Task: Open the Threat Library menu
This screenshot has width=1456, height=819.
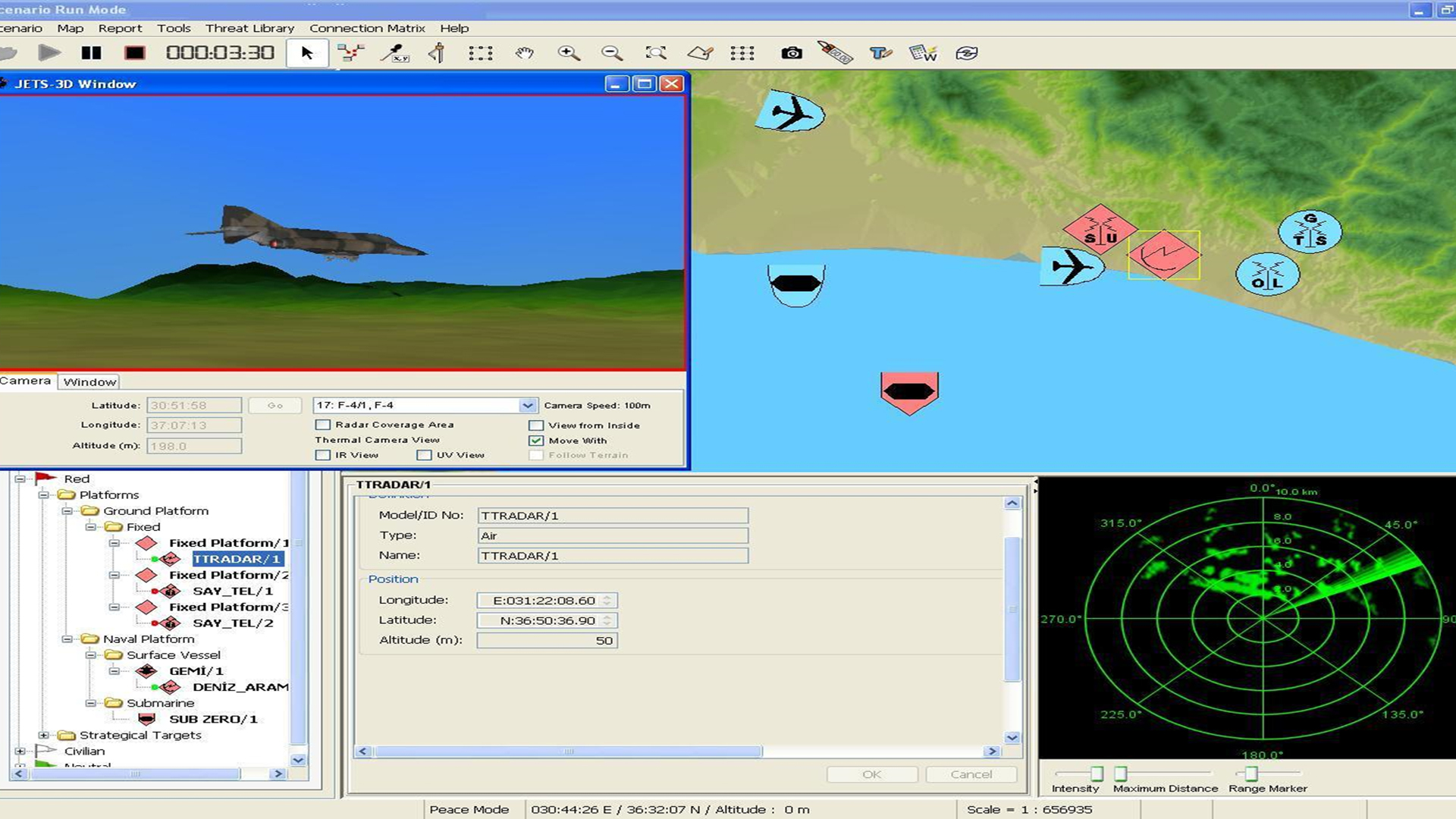Action: (249, 28)
